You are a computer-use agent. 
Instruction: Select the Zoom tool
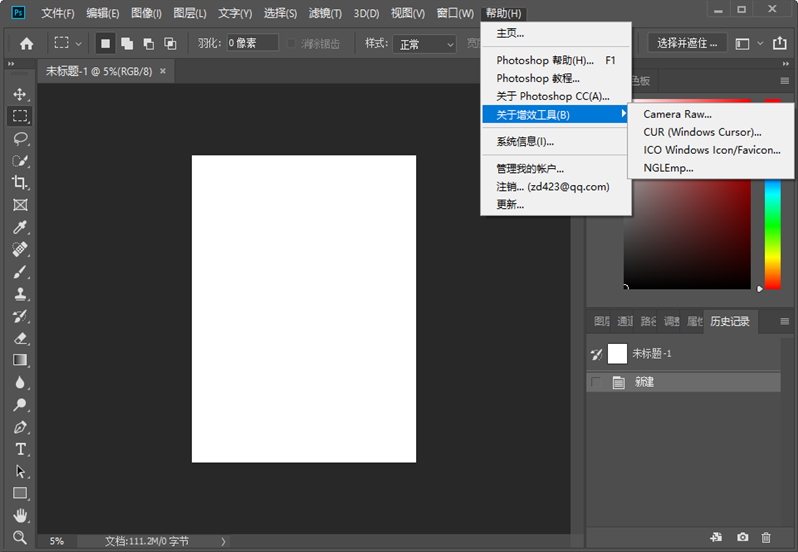tap(20, 537)
